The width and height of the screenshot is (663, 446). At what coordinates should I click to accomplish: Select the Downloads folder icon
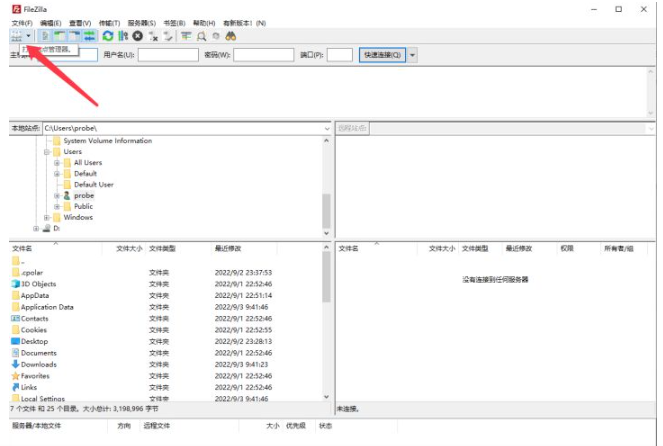click(16, 364)
